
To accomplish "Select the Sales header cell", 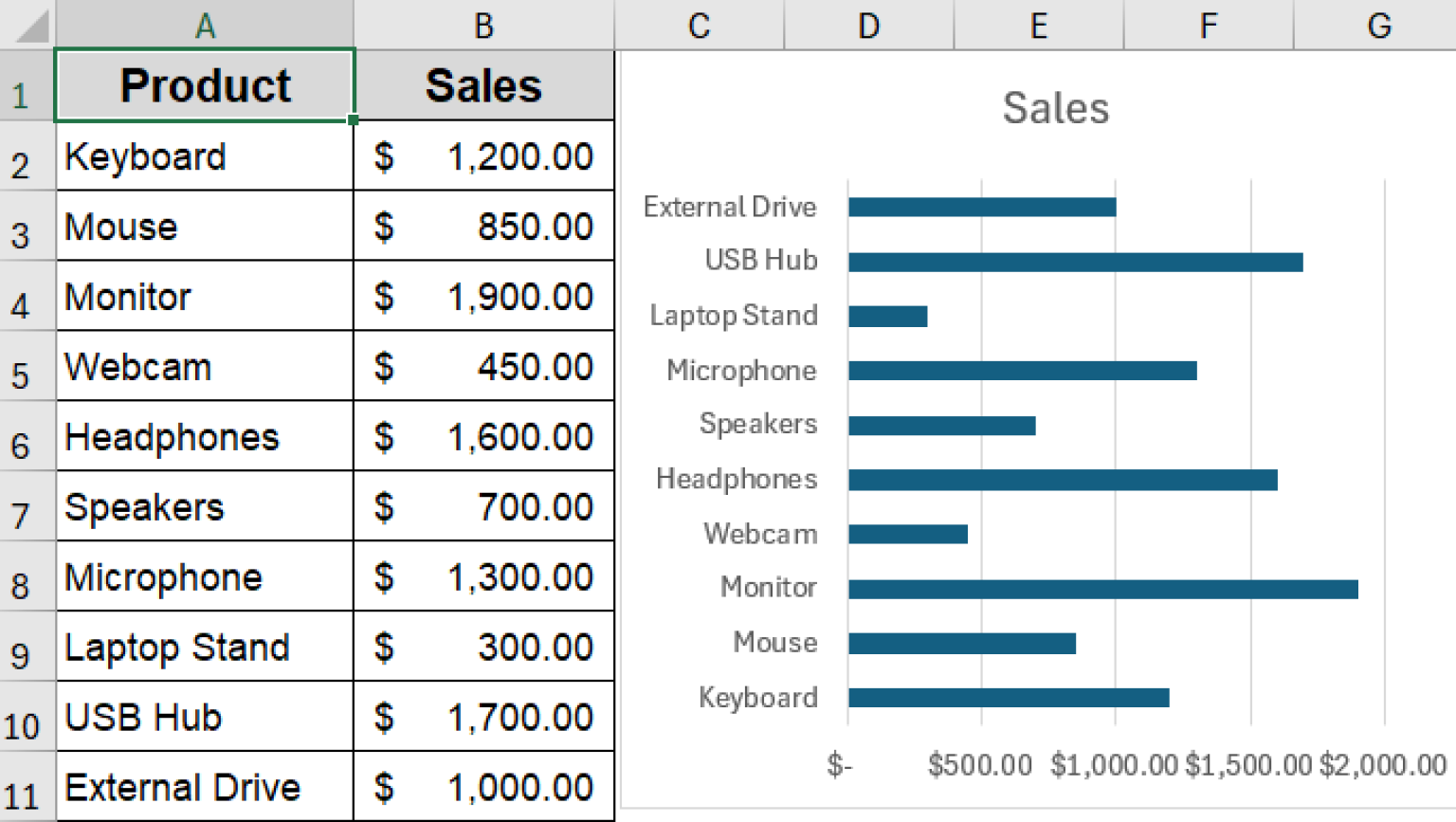I will [483, 85].
